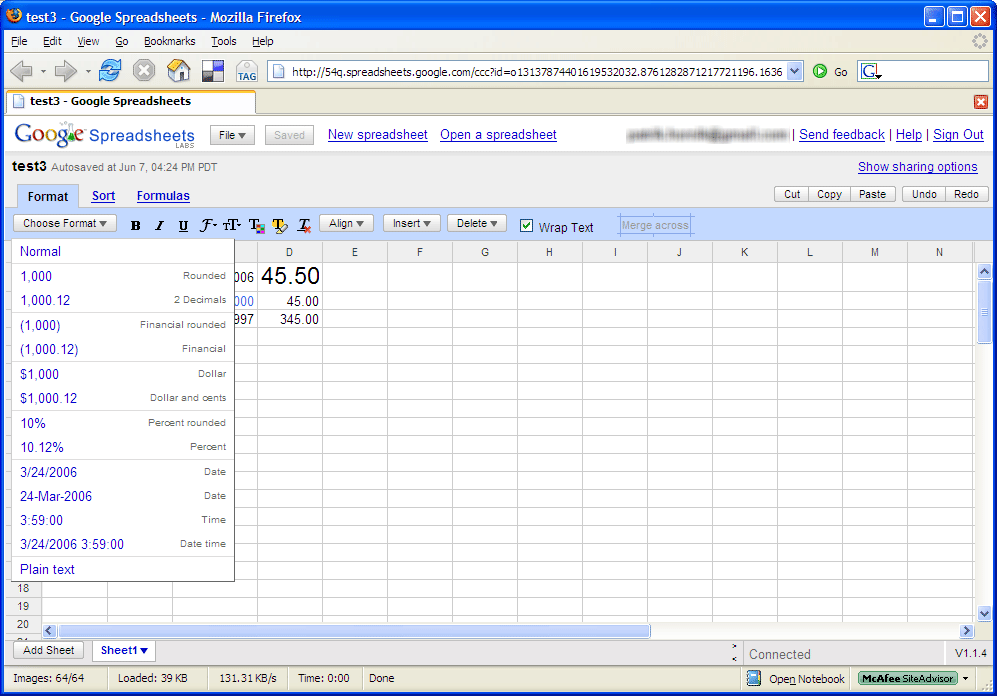The image size is (997, 696).
Task: Click the Add Sheet button
Action: click(x=48, y=650)
